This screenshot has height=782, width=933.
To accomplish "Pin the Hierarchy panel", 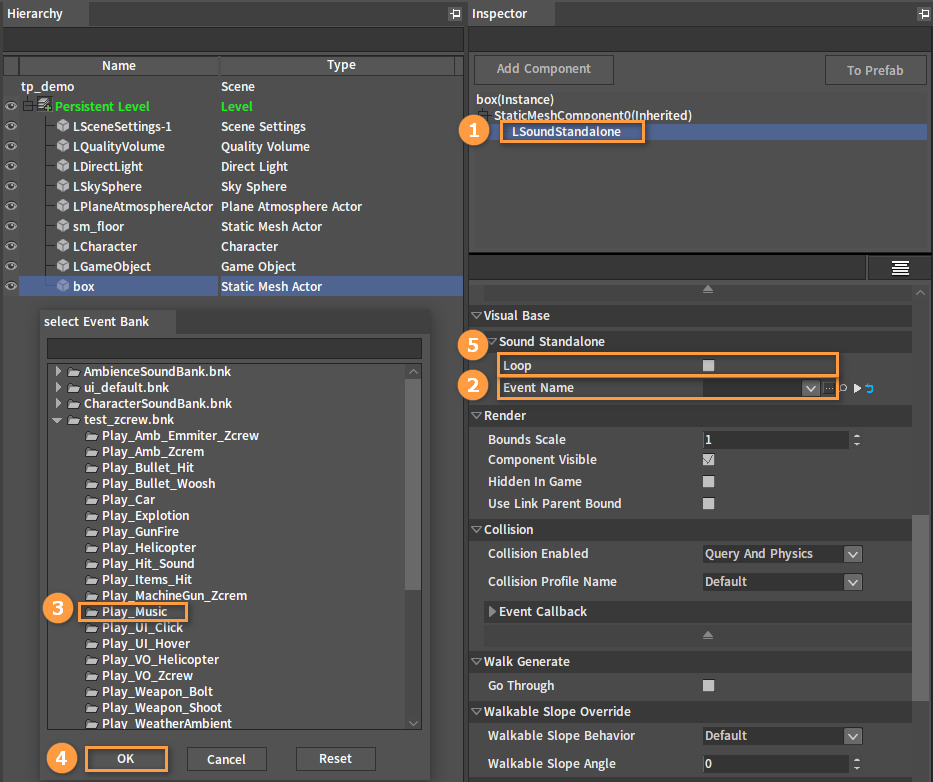I will 455,13.
